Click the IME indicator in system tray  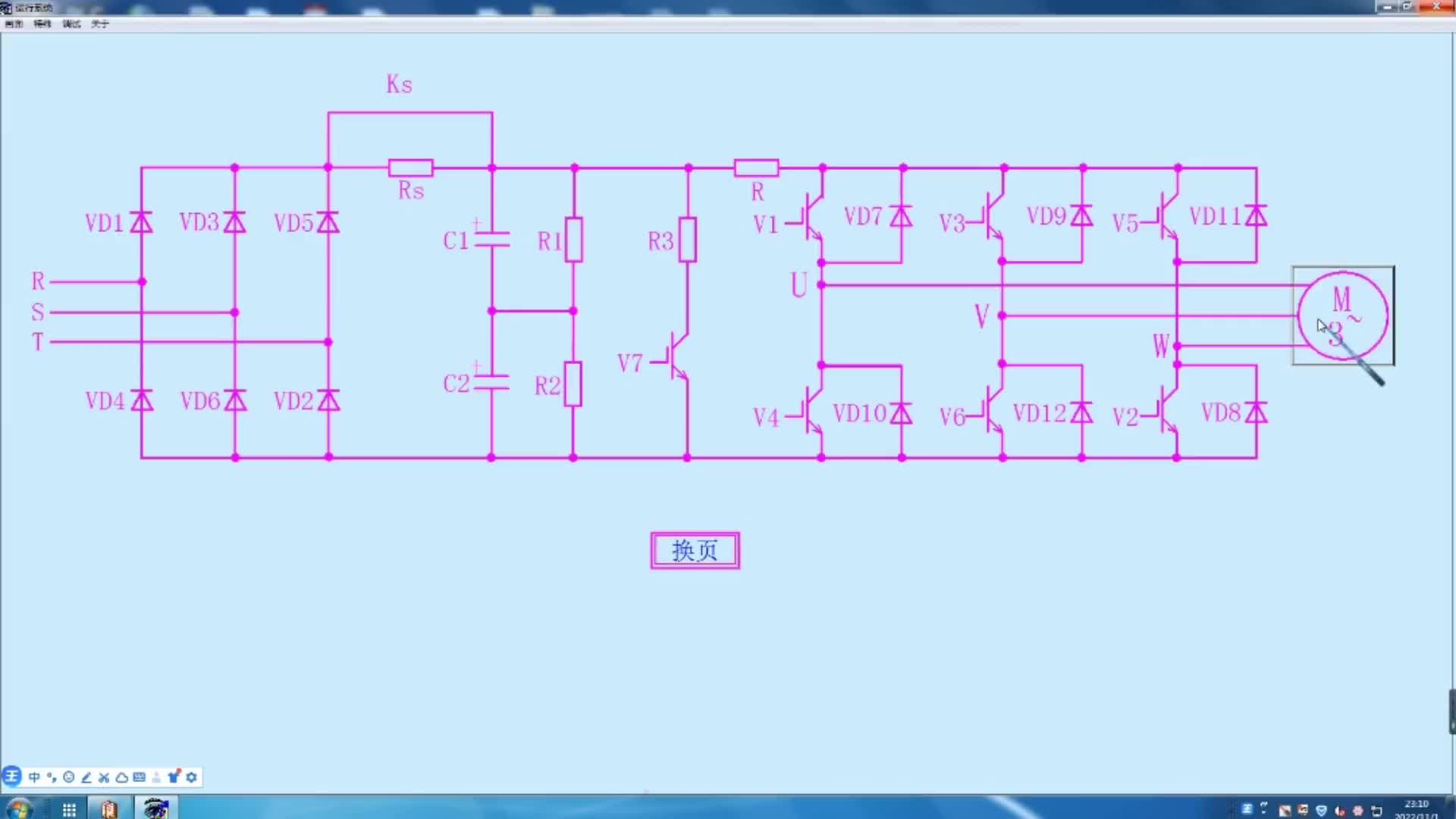1247,809
